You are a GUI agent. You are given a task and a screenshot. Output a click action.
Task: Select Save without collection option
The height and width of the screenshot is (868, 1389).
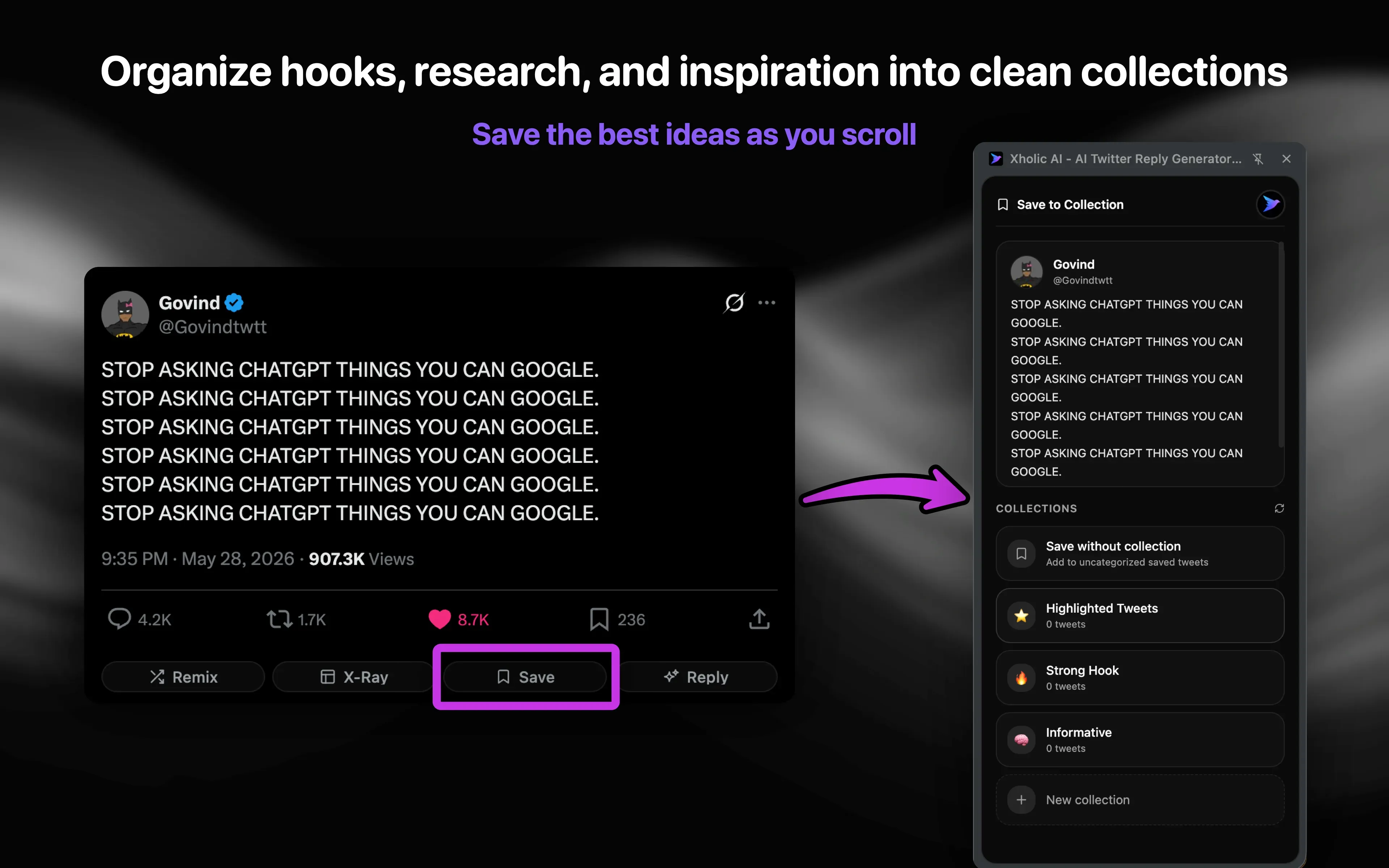coord(1140,553)
